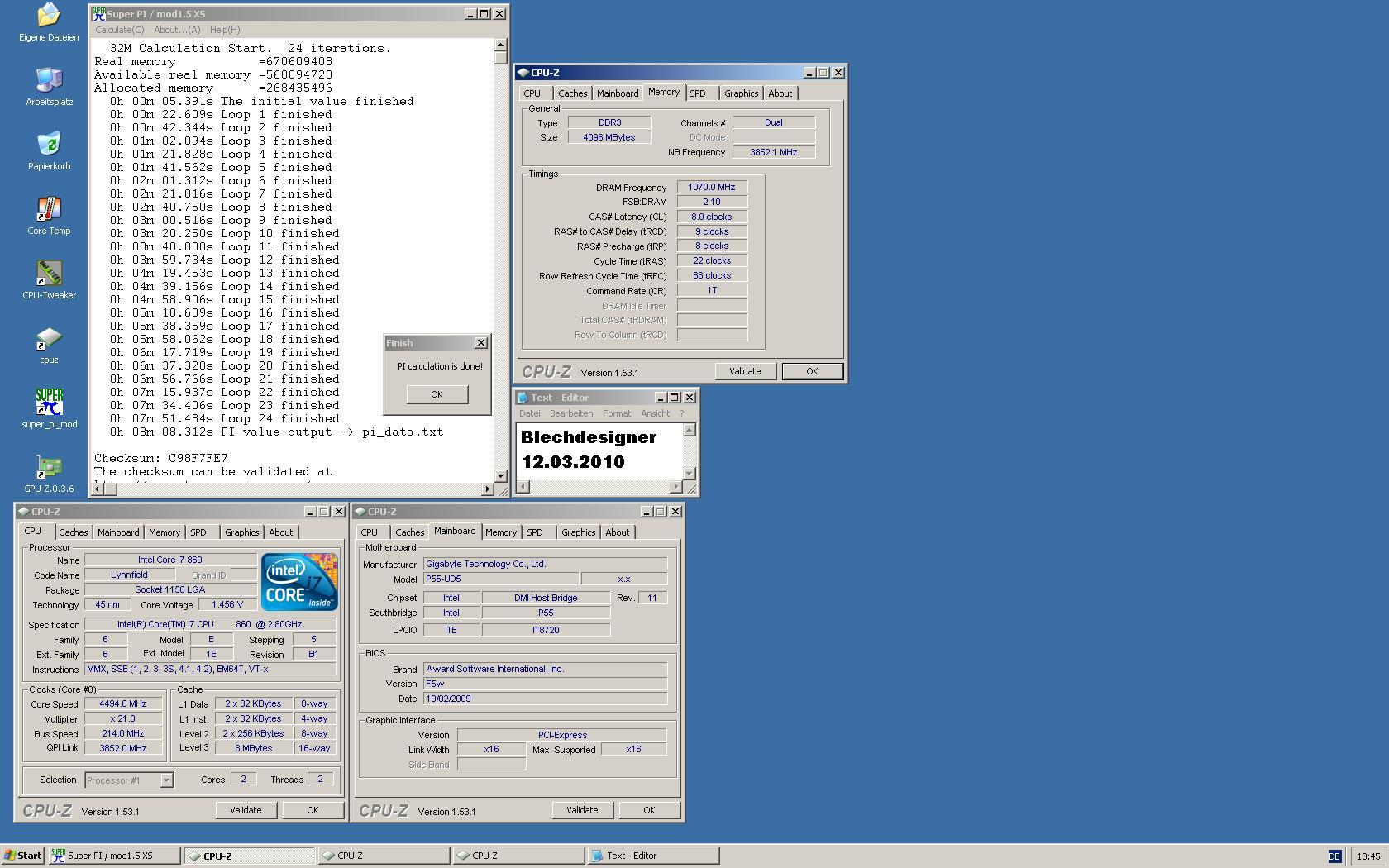This screenshot has height=868, width=1389.
Task: Switch to Text - Editor taskbar button
Action: pyautogui.click(x=653, y=856)
